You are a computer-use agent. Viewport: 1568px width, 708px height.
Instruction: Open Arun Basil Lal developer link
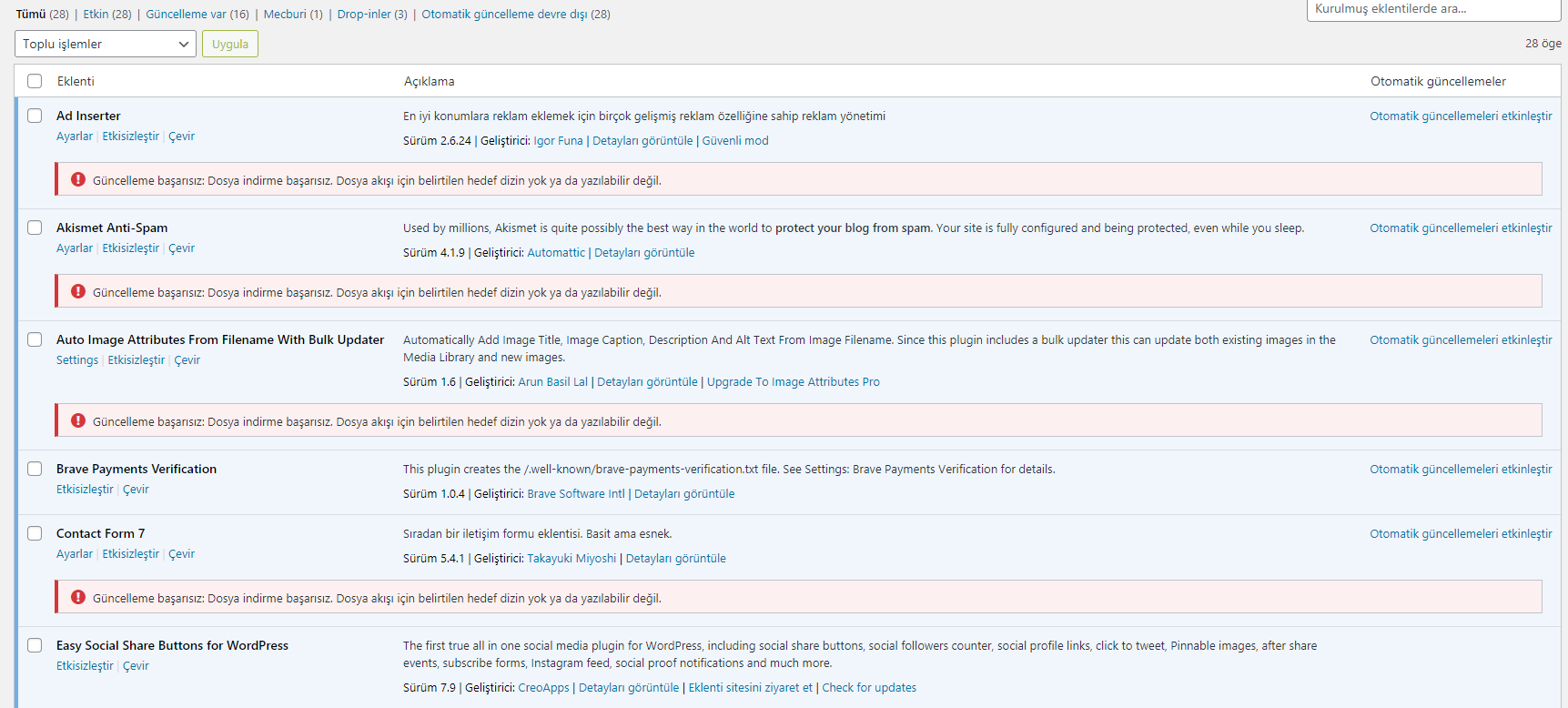553,382
